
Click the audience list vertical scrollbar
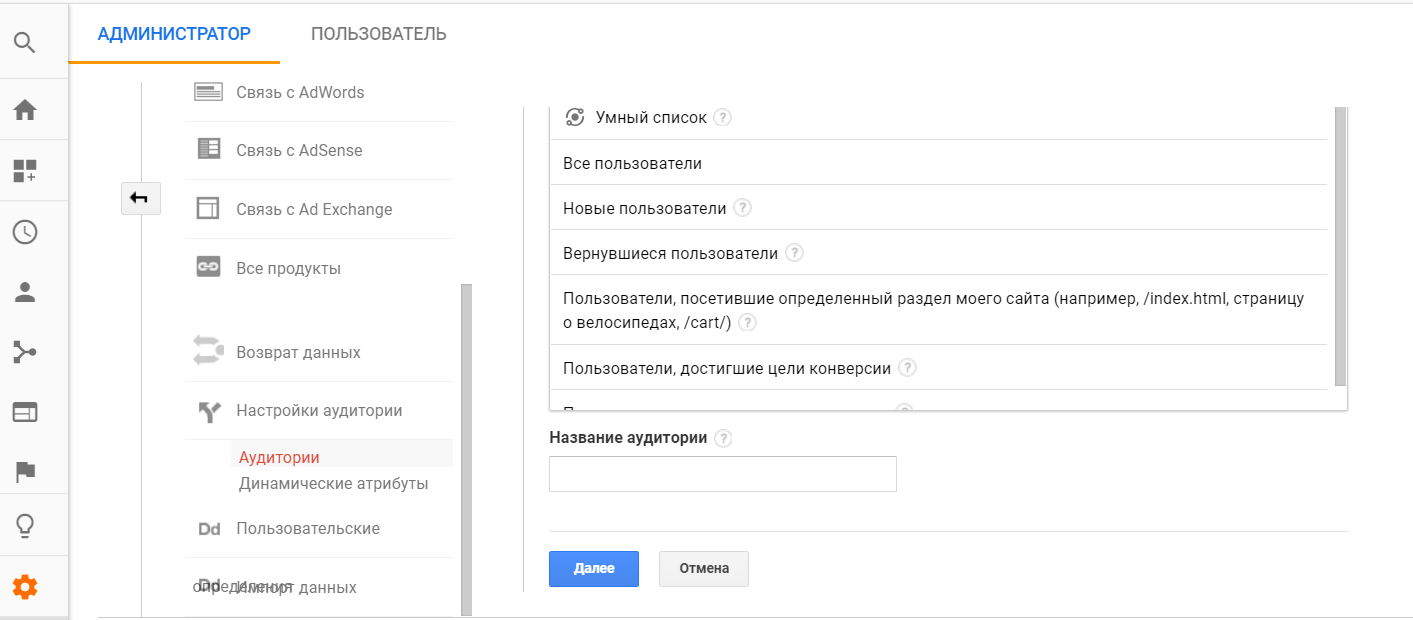[x=1341, y=245]
